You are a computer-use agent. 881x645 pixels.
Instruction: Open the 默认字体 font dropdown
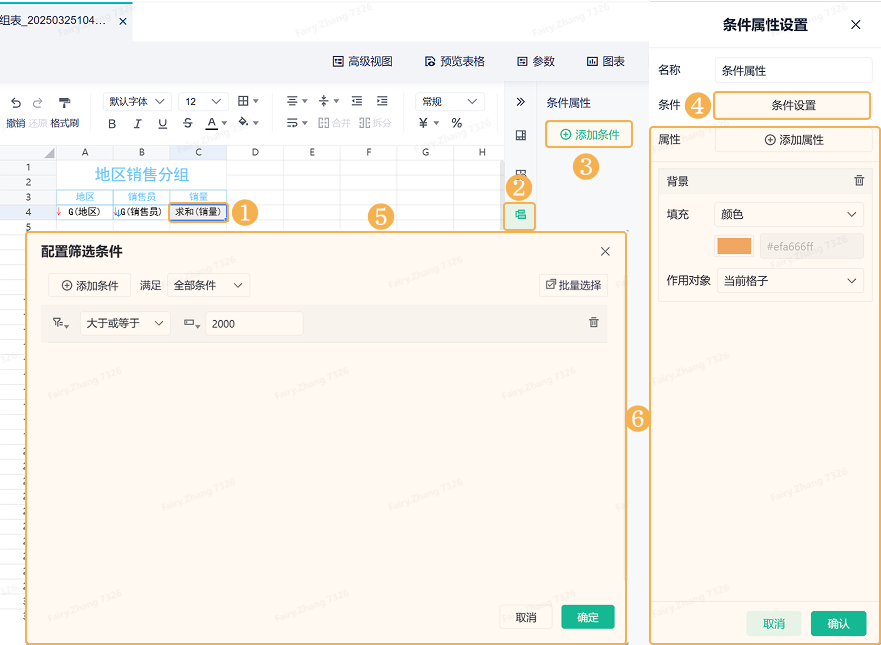138,102
